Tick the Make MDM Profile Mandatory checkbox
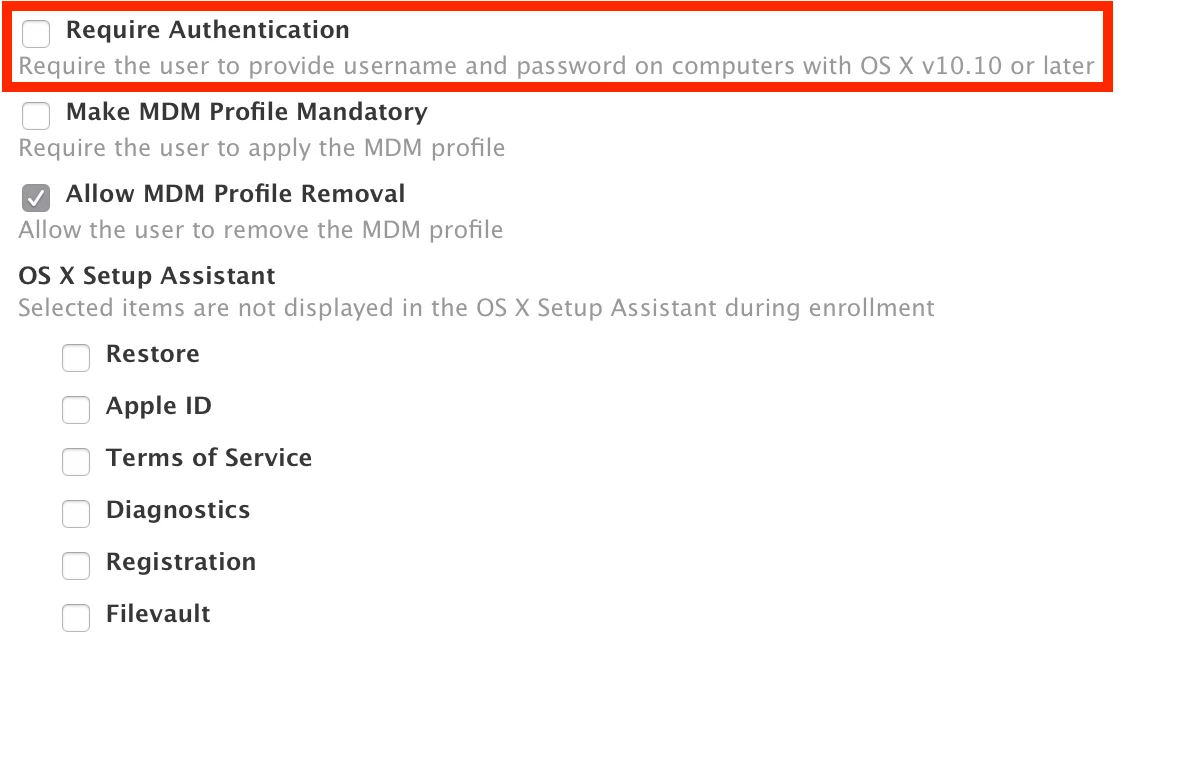The image size is (1186, 778). tap(36, 116)
